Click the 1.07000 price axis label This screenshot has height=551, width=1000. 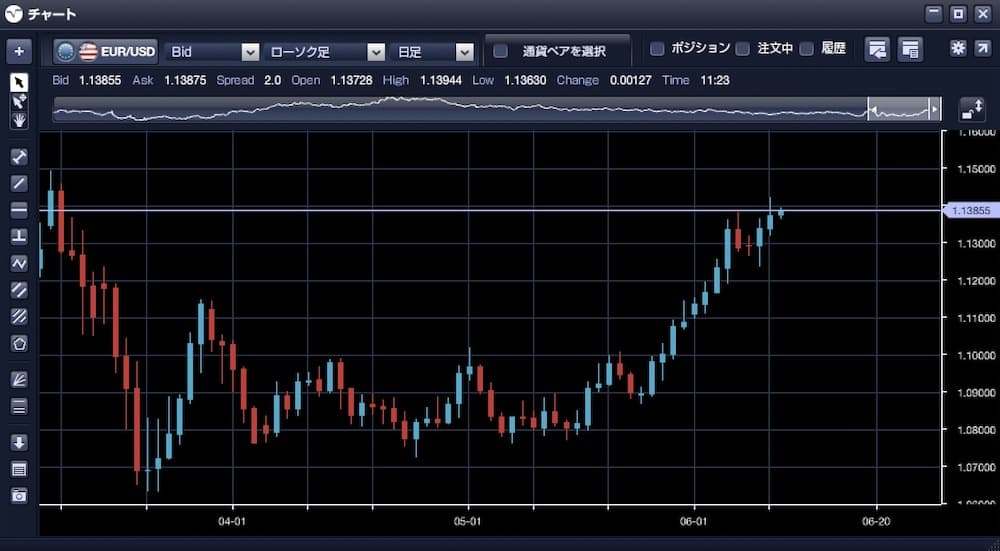(x=976, y=467)
